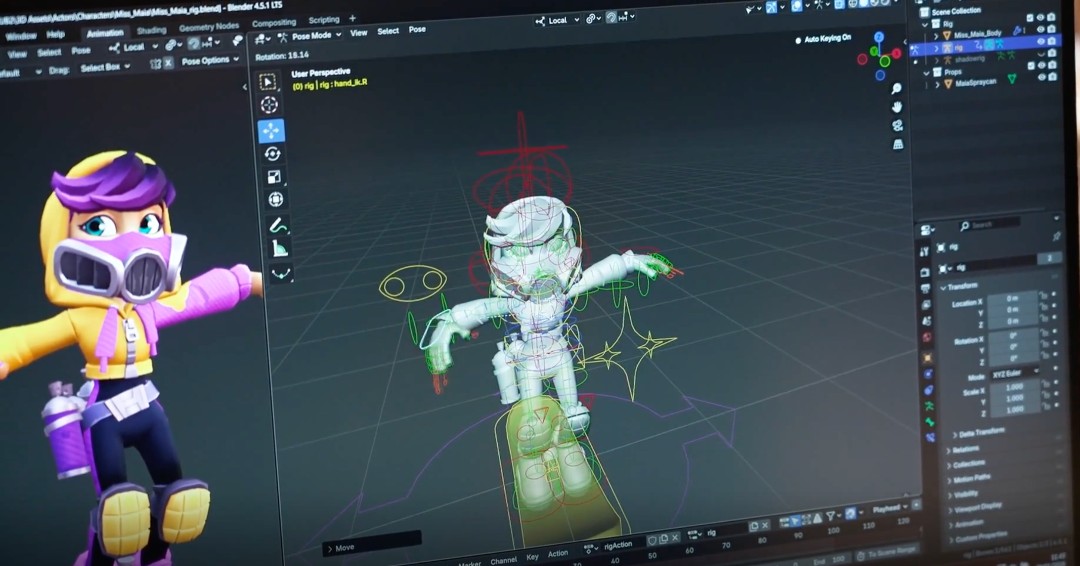Open the Key menu in dope sheet
1080x566 pixels.
pyautogui.click(x=532, y=557)
